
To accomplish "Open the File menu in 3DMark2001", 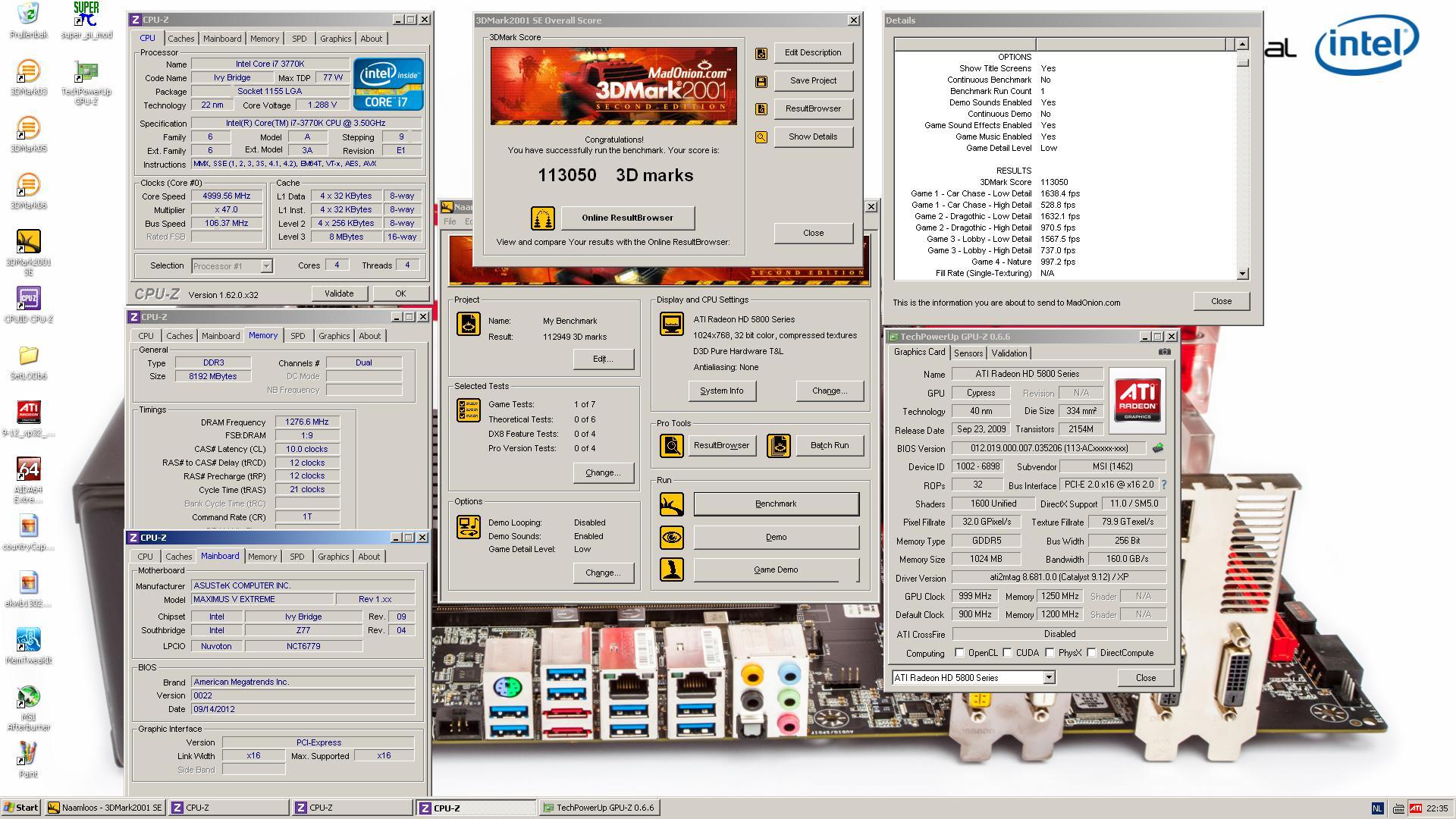I will coord(450,222).
